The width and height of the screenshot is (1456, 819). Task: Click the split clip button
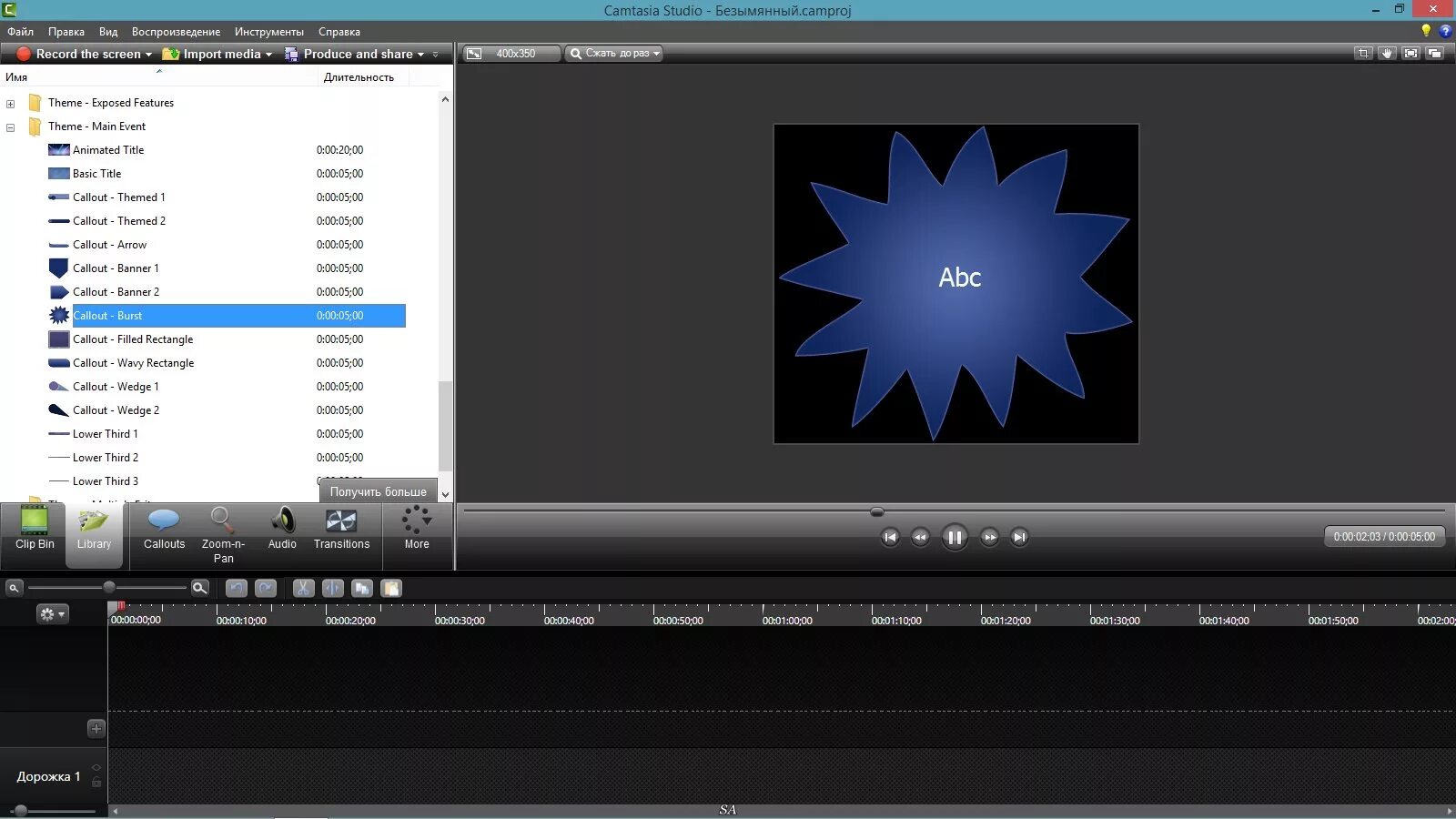pyautogui.click(x=333, y=588)
